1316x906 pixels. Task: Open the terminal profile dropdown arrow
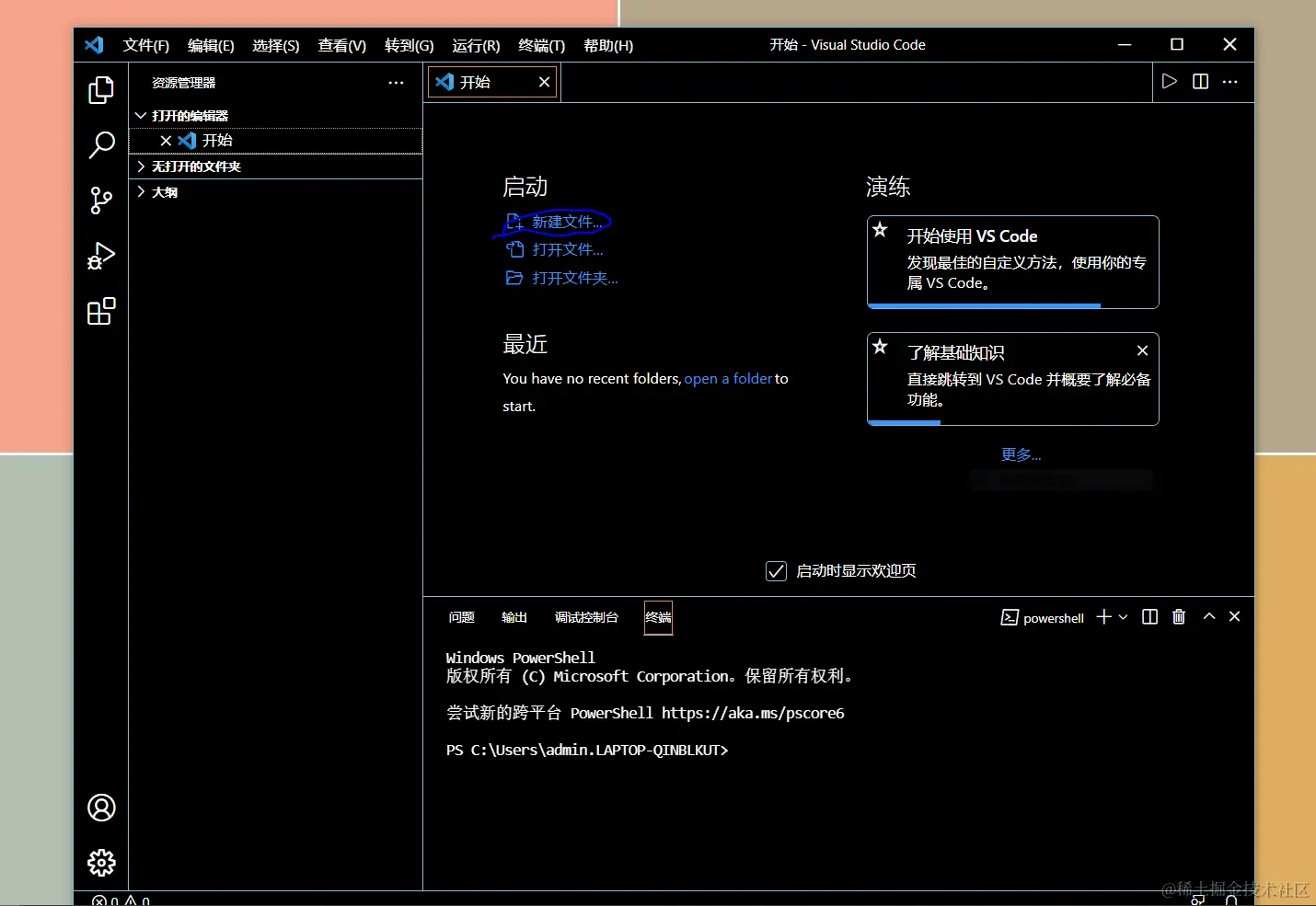coord(1123,617)
